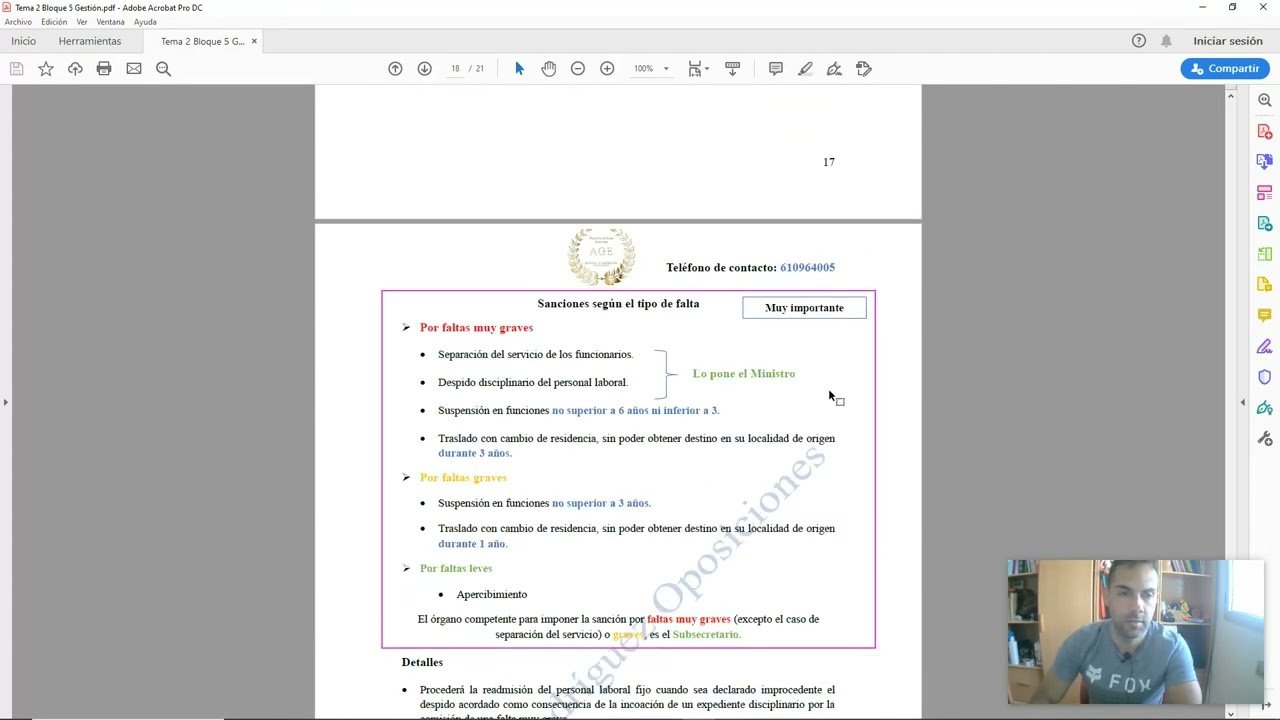The height and width of the screenshot is (720, 1280).
Task: Activate the selection arrow tool
Action: (519, 69)
